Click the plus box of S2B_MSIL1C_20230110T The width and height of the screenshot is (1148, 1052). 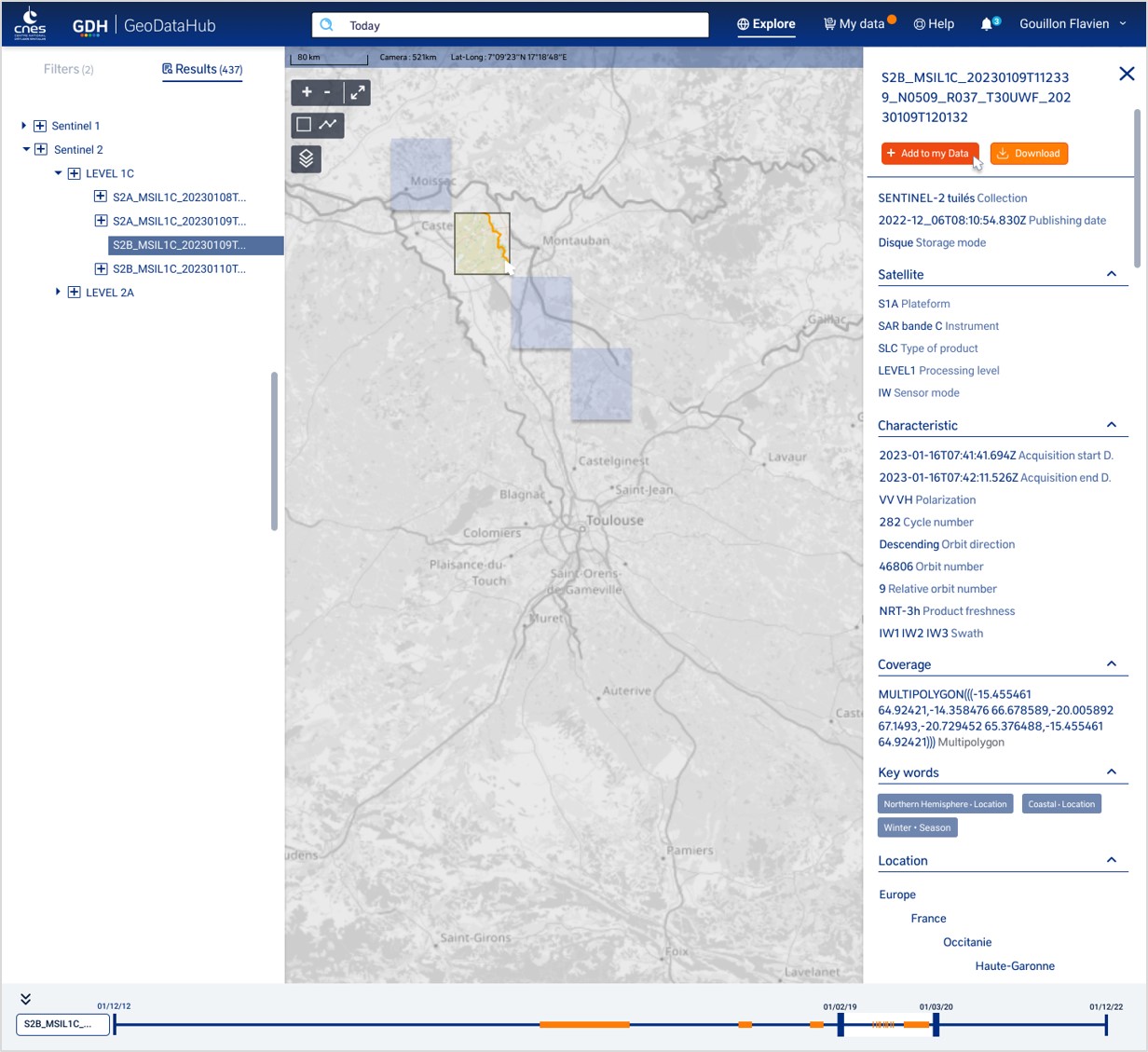(x=101, y=268)
